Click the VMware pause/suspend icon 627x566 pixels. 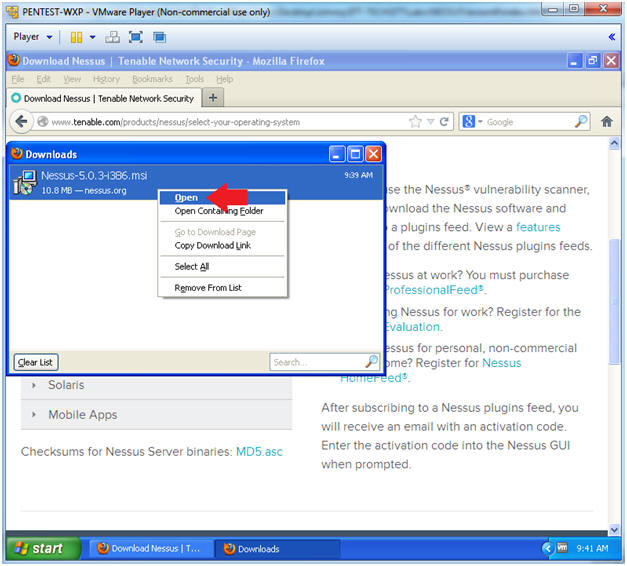76,37
